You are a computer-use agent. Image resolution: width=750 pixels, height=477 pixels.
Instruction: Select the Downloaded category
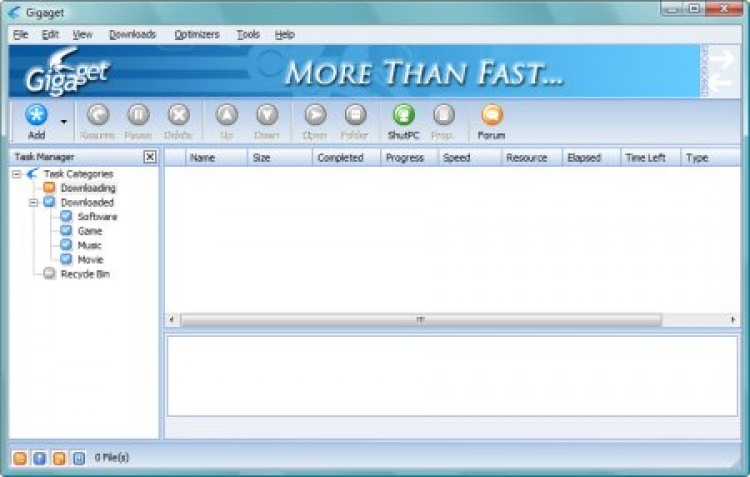click(87, 202)
